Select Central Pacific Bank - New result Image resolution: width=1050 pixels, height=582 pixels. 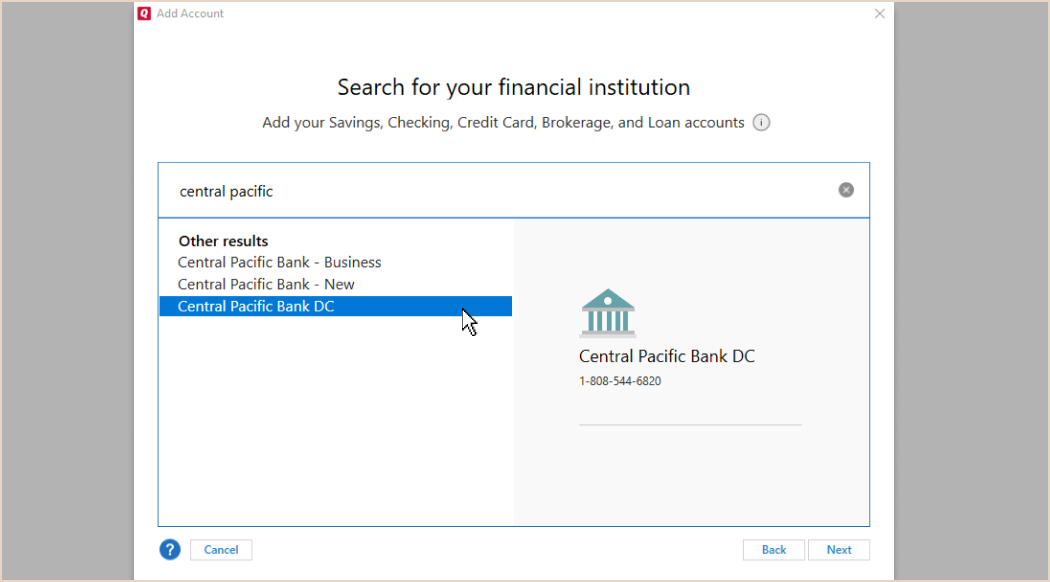[x=266, y=284]
